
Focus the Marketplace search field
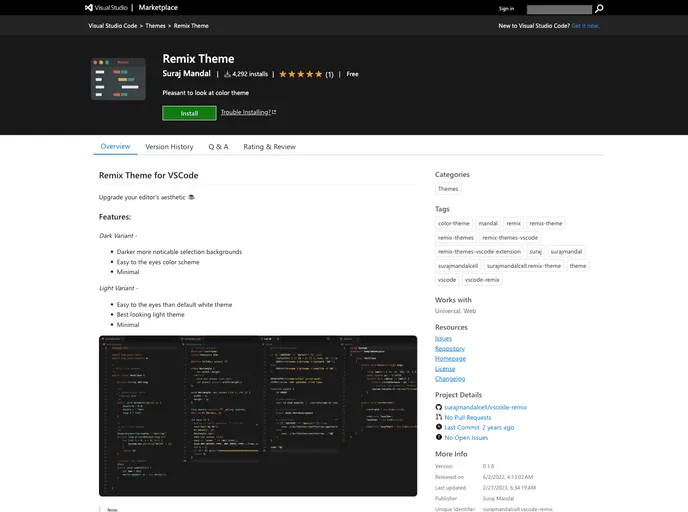[559, 9]
